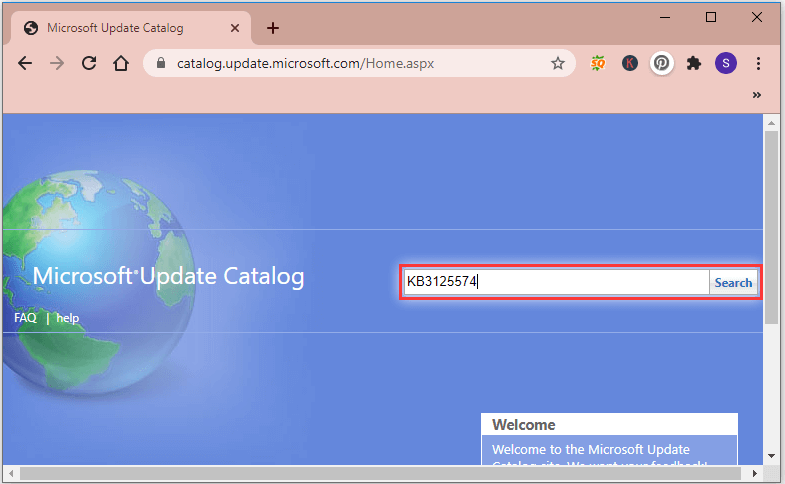Image resolution: width=785 pixels, height=484 pixels.
Task: Click the vertical scrollbar thumb
Action: pyautogui.click(x=771, y=227)
